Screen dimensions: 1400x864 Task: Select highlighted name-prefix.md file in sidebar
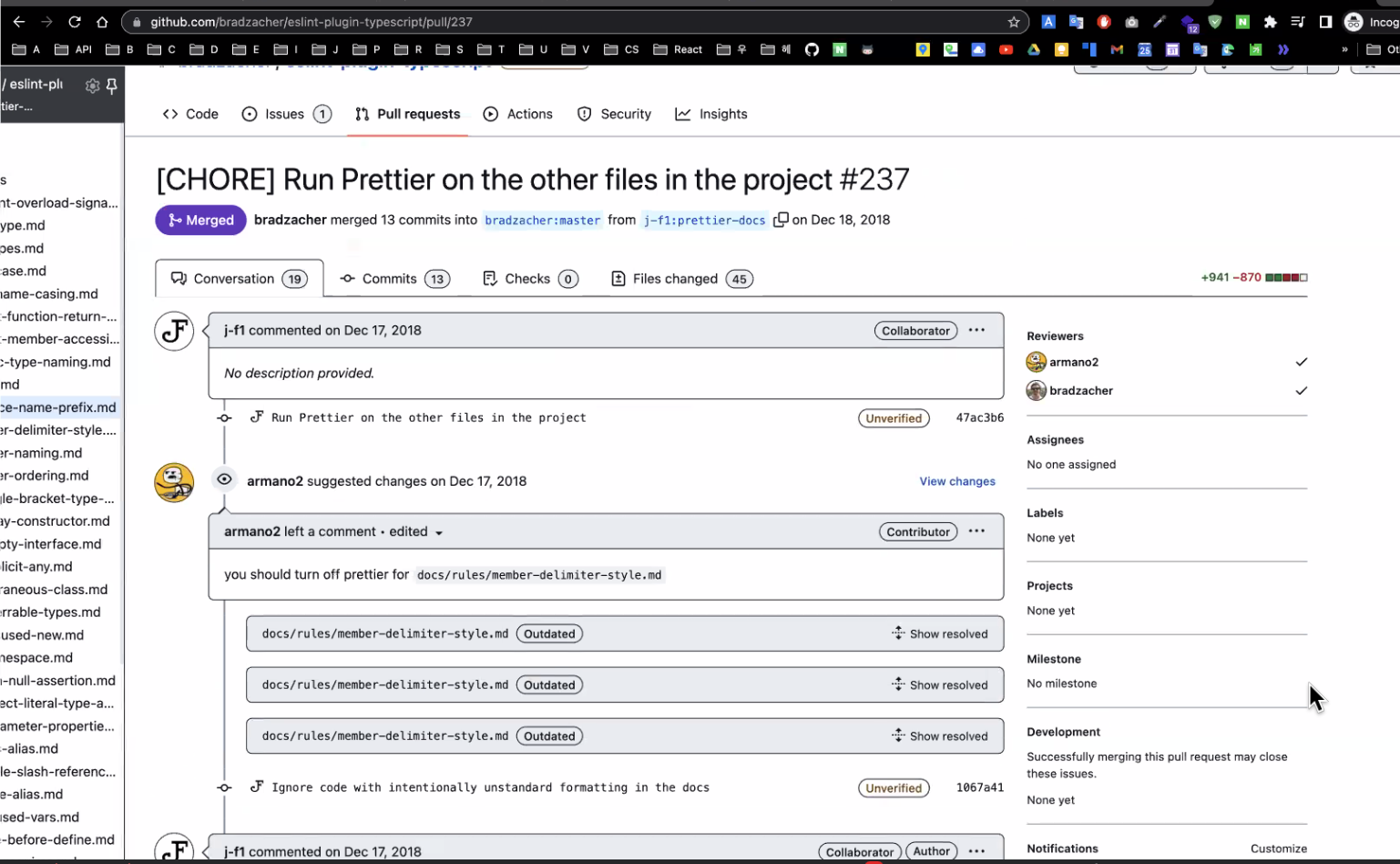click(x=60, y=407)
